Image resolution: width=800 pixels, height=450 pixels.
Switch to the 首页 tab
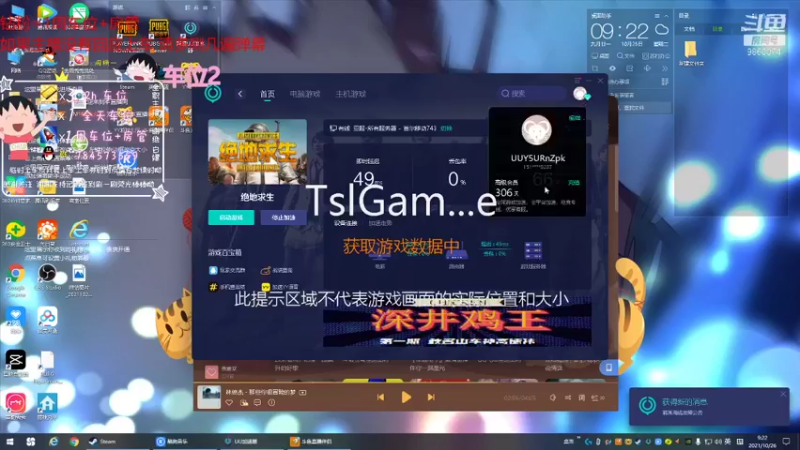267,94
